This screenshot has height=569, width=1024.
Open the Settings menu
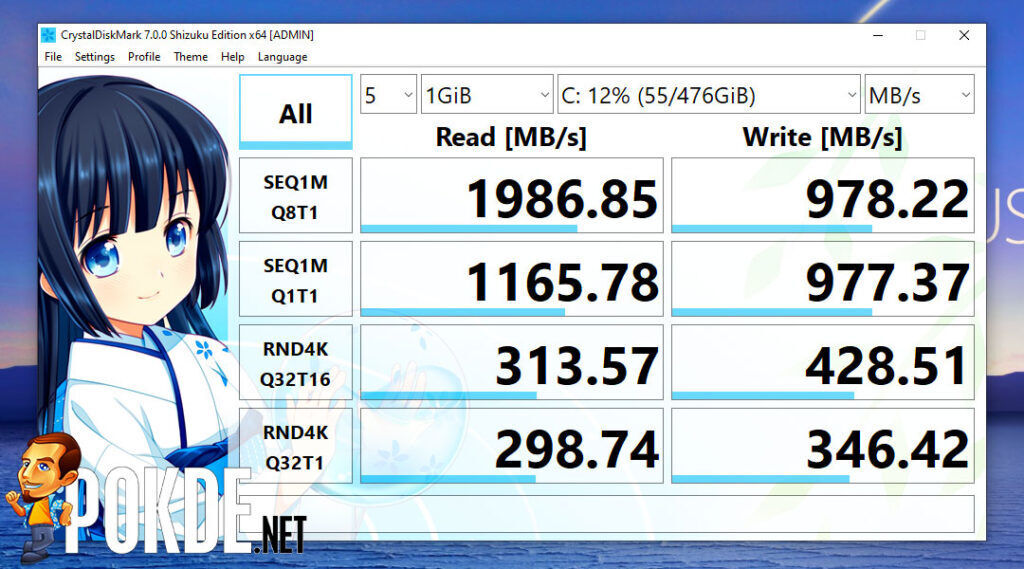(x=95, y=57)
